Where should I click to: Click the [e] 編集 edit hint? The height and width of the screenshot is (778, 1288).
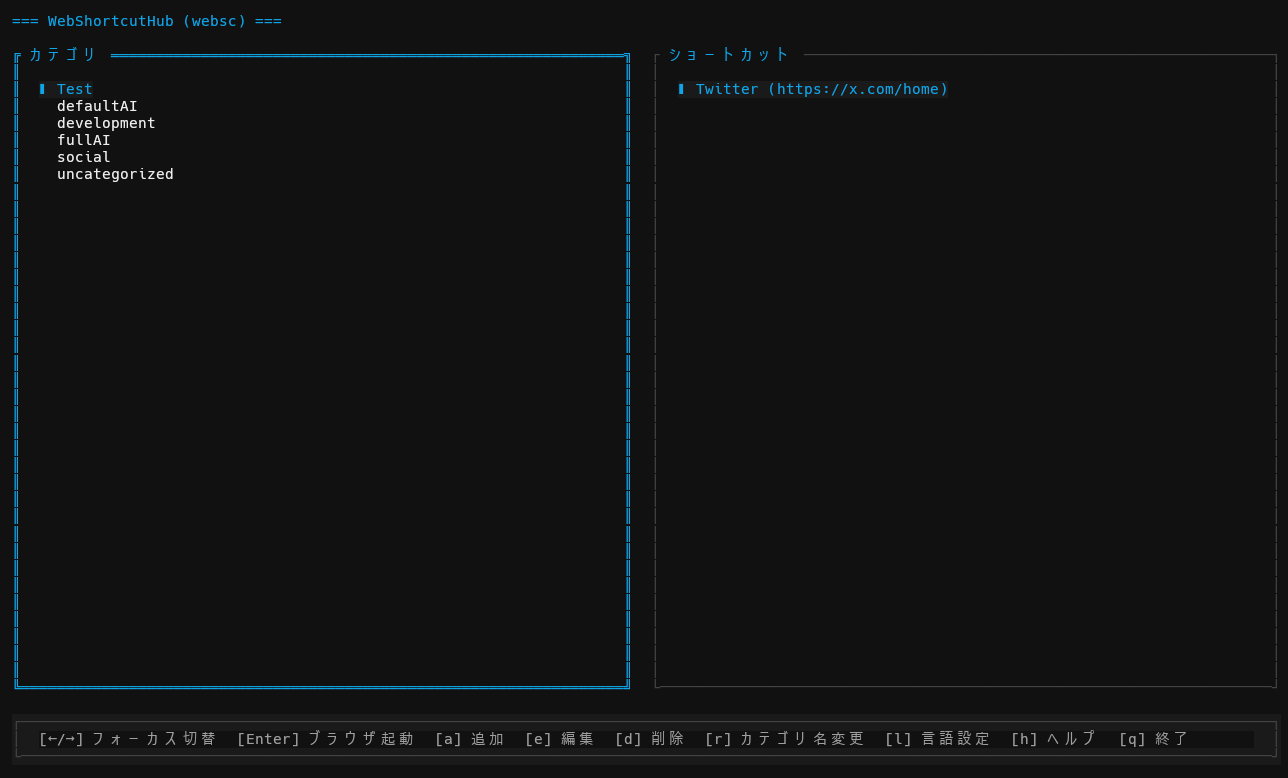560,739
